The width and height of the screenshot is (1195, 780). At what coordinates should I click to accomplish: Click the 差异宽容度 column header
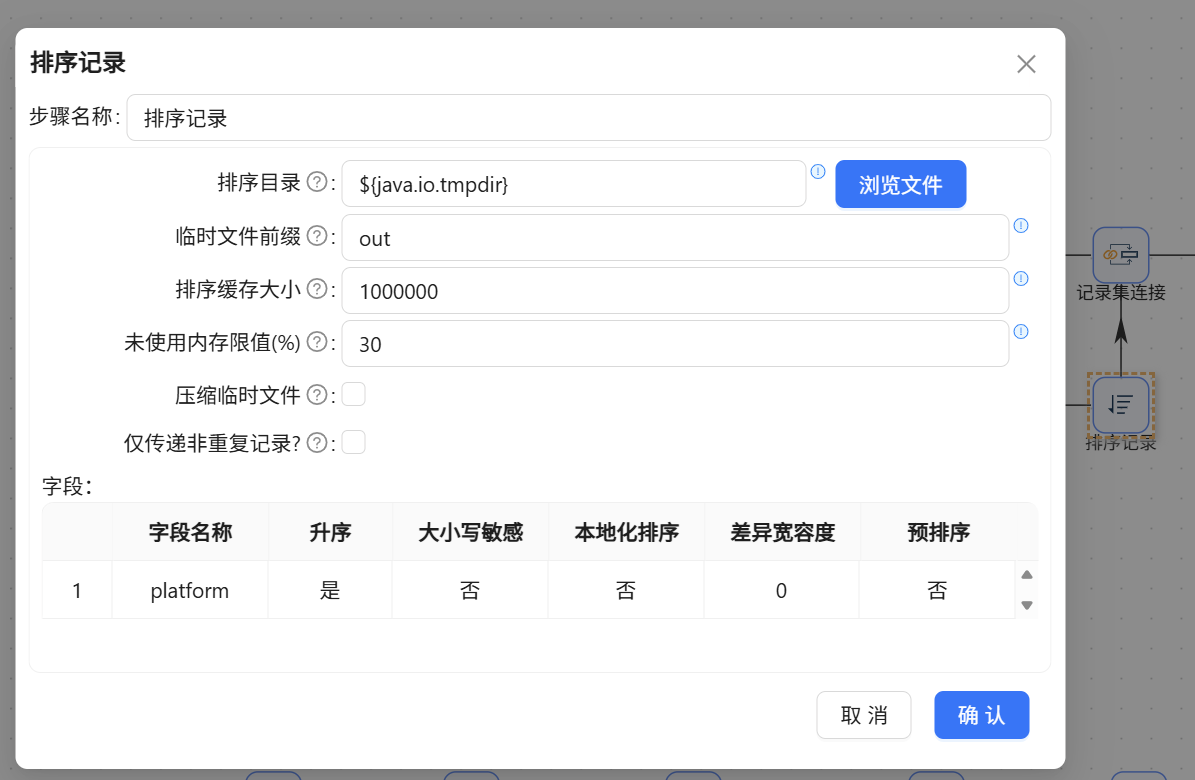point(781,532)
